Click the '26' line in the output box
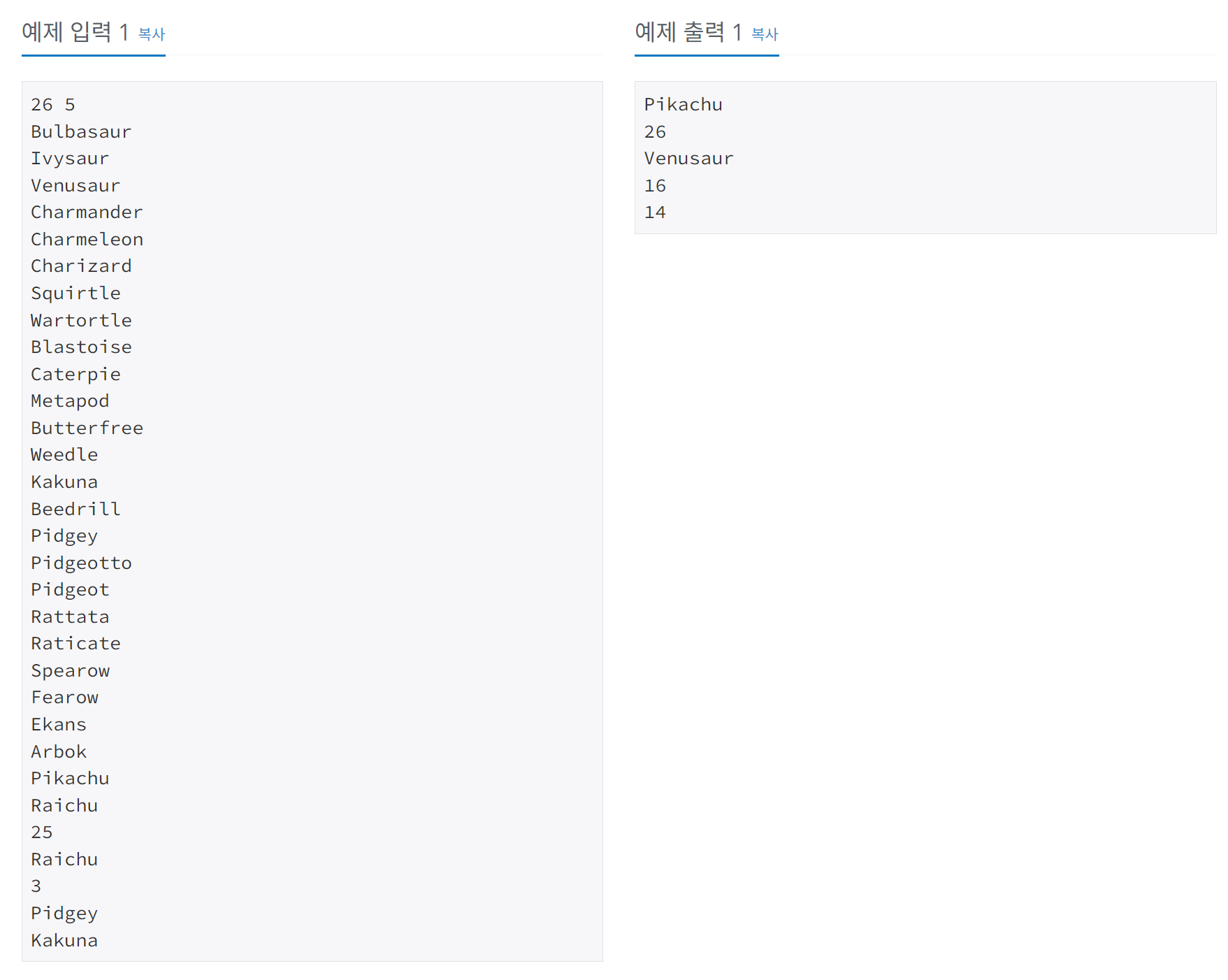The height and width of the screenshot is (980, 1228). click(x=655, y=132)
